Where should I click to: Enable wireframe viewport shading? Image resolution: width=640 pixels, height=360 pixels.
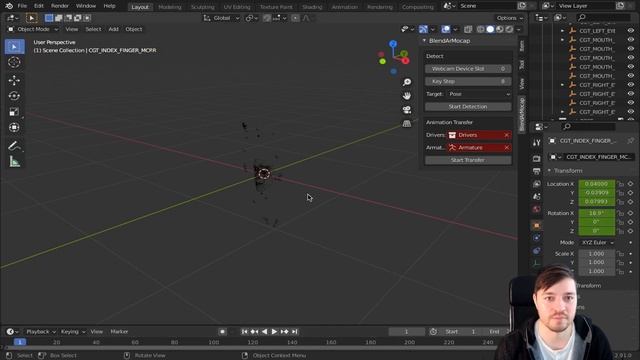point(481,29)
